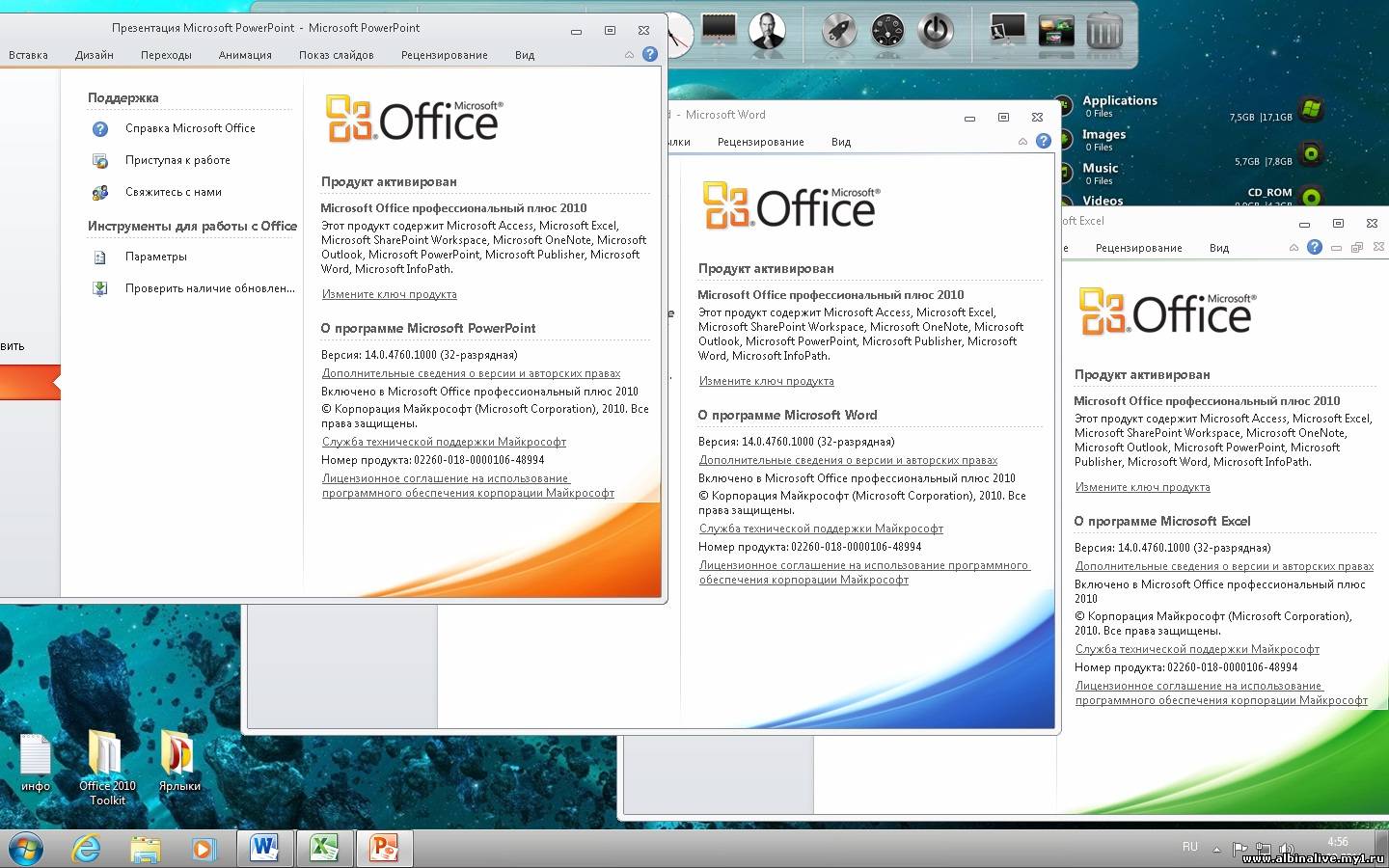The height and width of the screenshot is (868, 1389).
Task: Open the Вставка tab in PowerPoint
Action: 28,55
